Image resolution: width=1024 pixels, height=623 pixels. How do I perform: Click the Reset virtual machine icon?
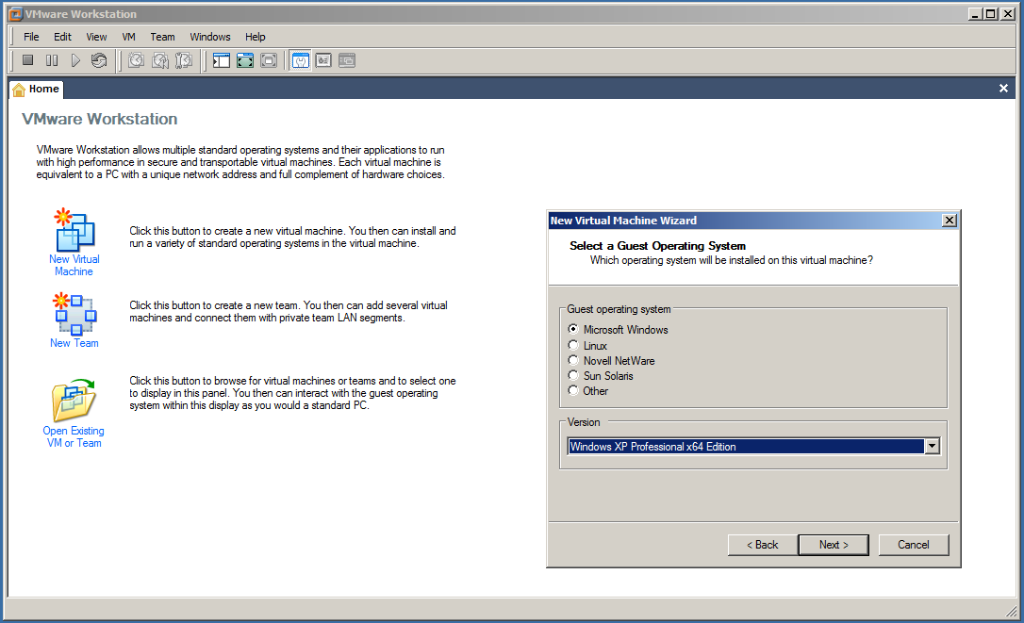(99, 61)
